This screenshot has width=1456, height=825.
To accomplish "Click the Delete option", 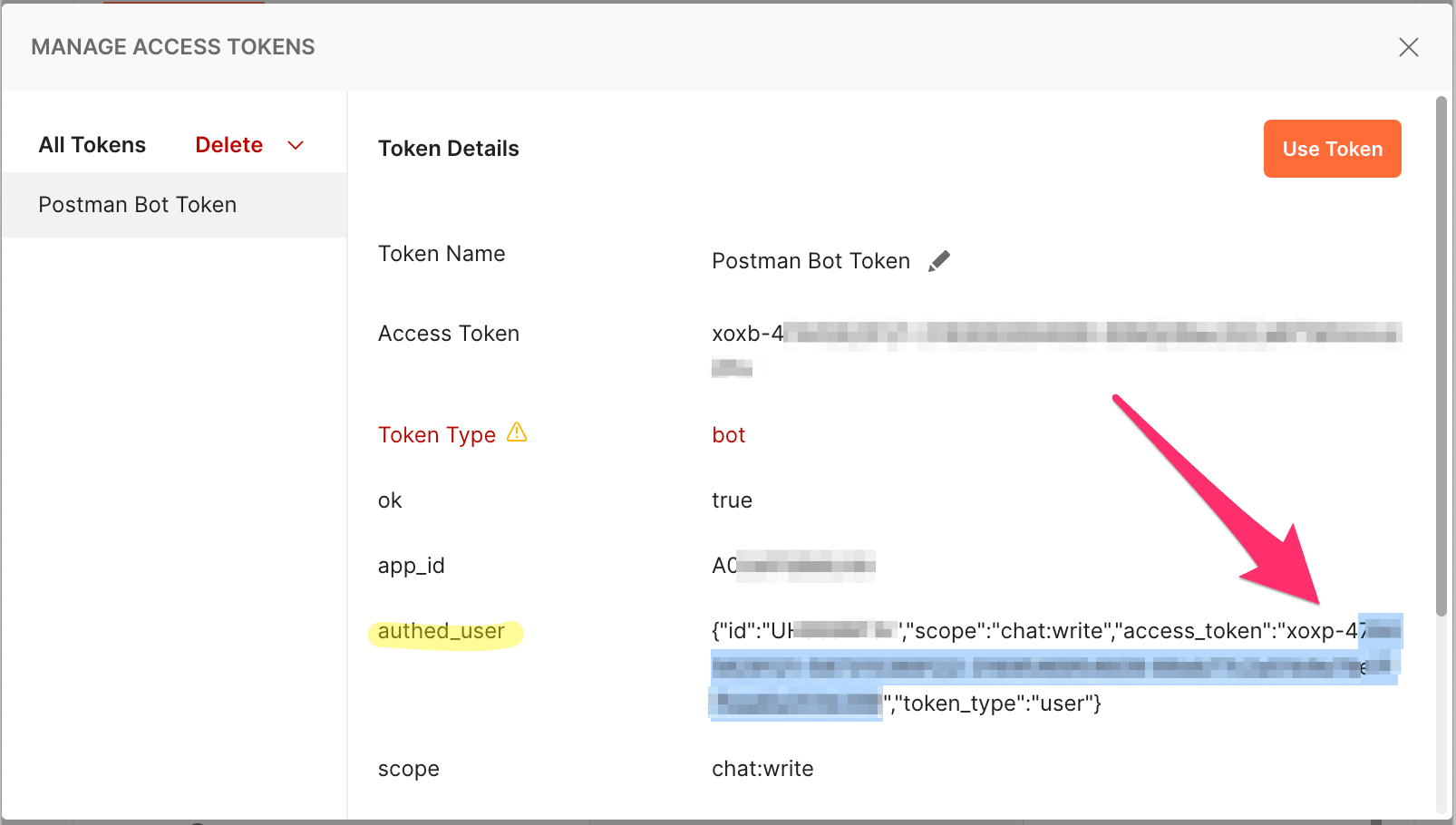I will pos(228,144).
